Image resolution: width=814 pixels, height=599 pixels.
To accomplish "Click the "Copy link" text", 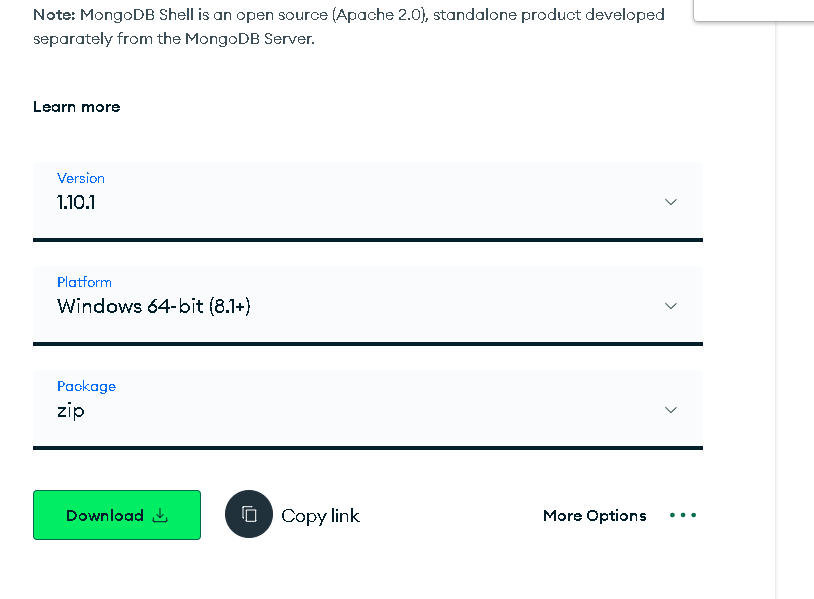I will [x=320, y=516].
